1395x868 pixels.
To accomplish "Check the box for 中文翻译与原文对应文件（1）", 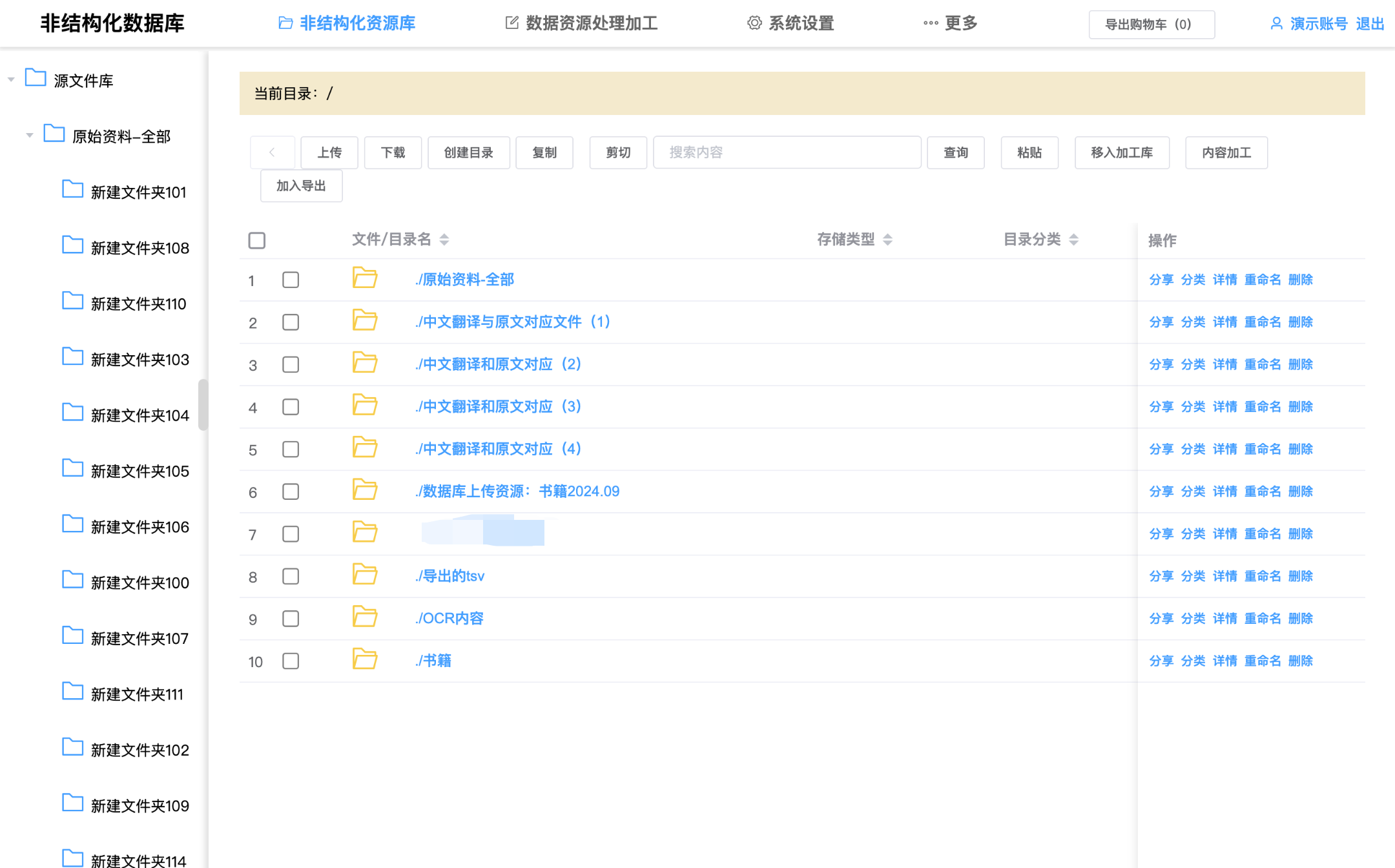I will (291, 322).
